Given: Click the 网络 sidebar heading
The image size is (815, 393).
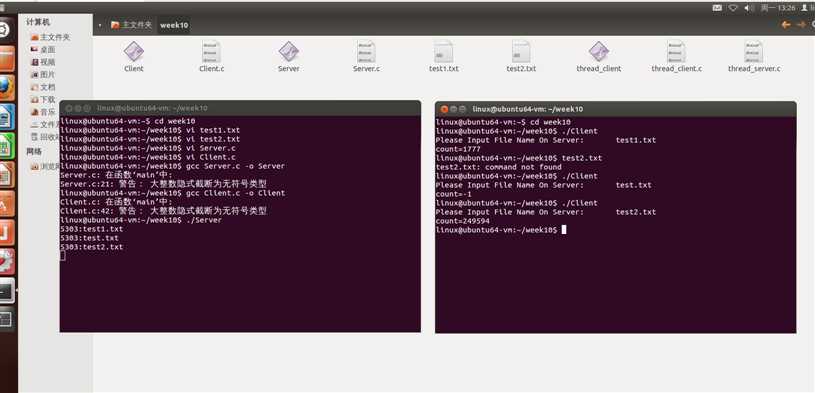Looking at the screenshot, I should (x=34, y=152).
